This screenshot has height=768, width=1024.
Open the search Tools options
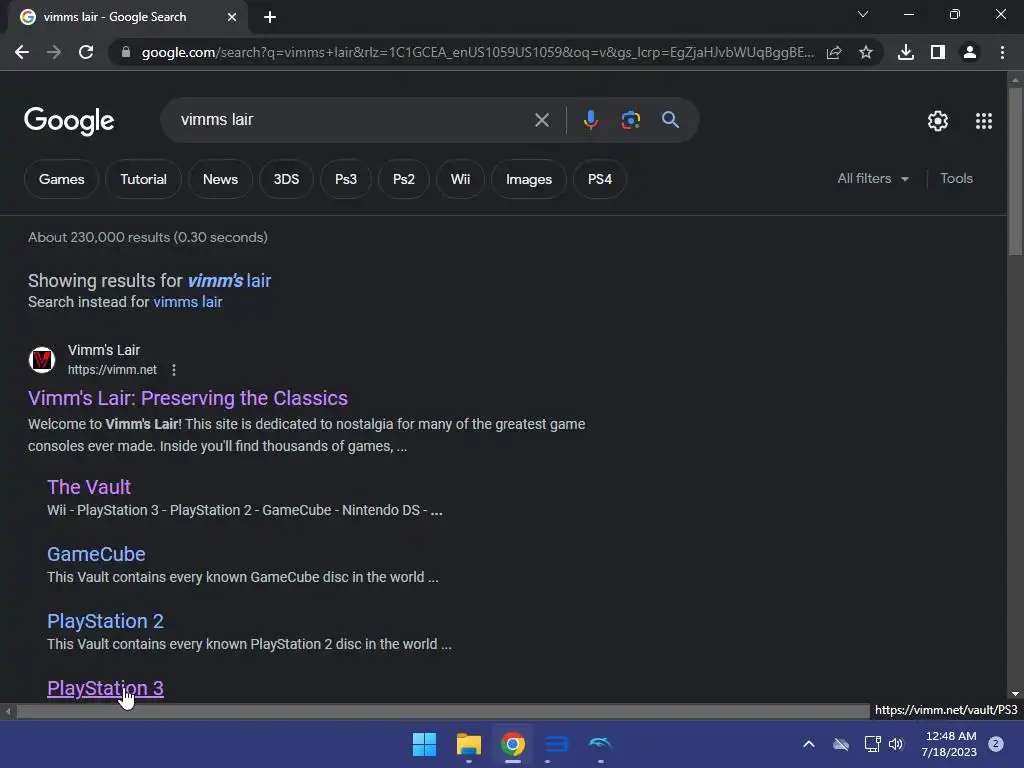coord(956,179)
